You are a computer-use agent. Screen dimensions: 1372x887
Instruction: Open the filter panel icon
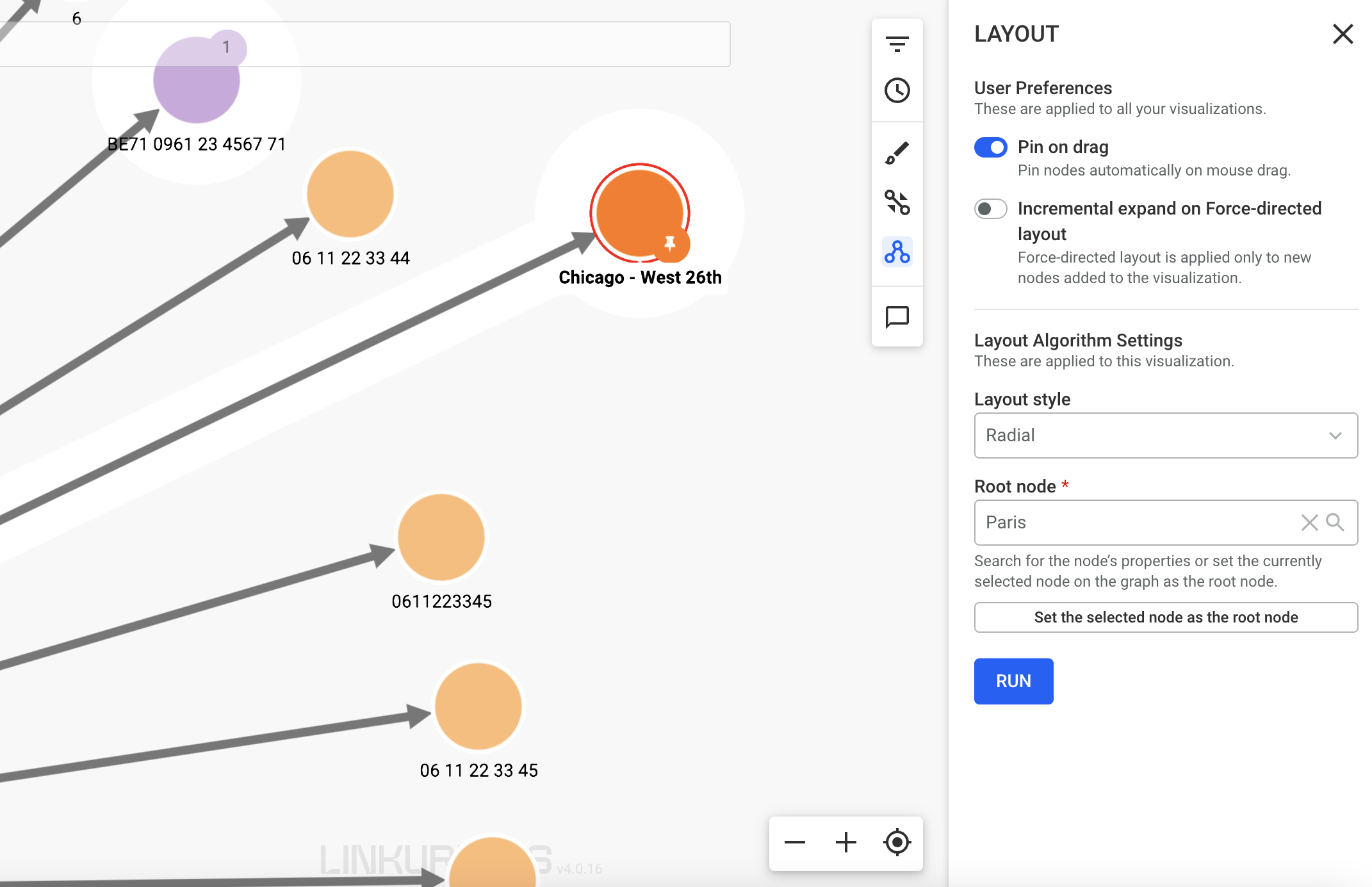tap(897, 44)
